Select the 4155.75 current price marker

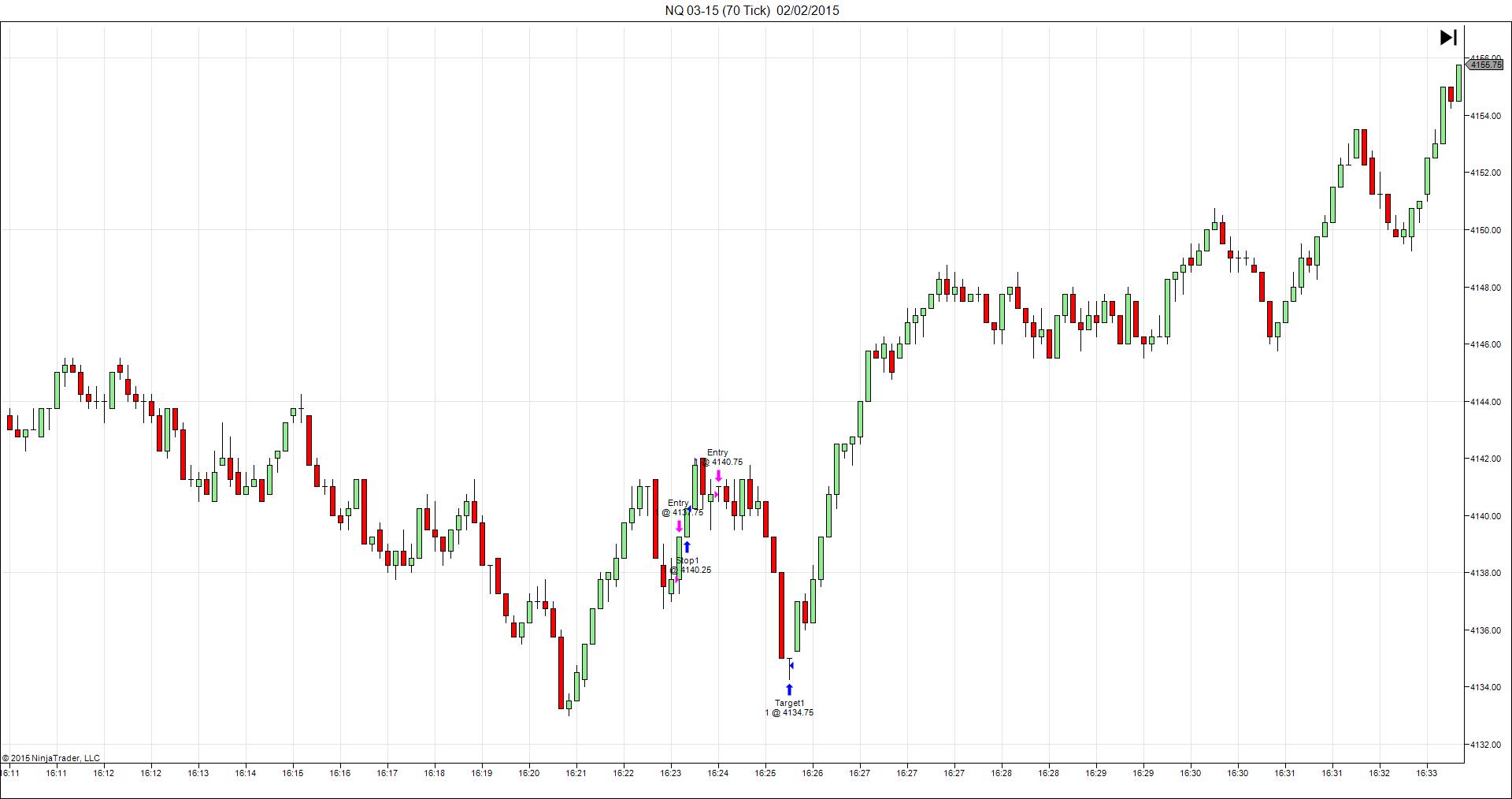tap(1485, 65)
